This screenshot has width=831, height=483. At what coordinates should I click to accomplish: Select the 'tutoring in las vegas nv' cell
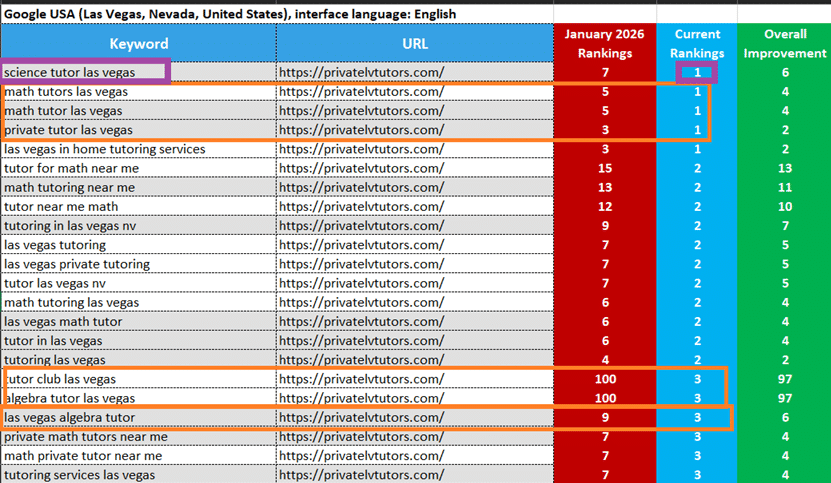(138, 225)
